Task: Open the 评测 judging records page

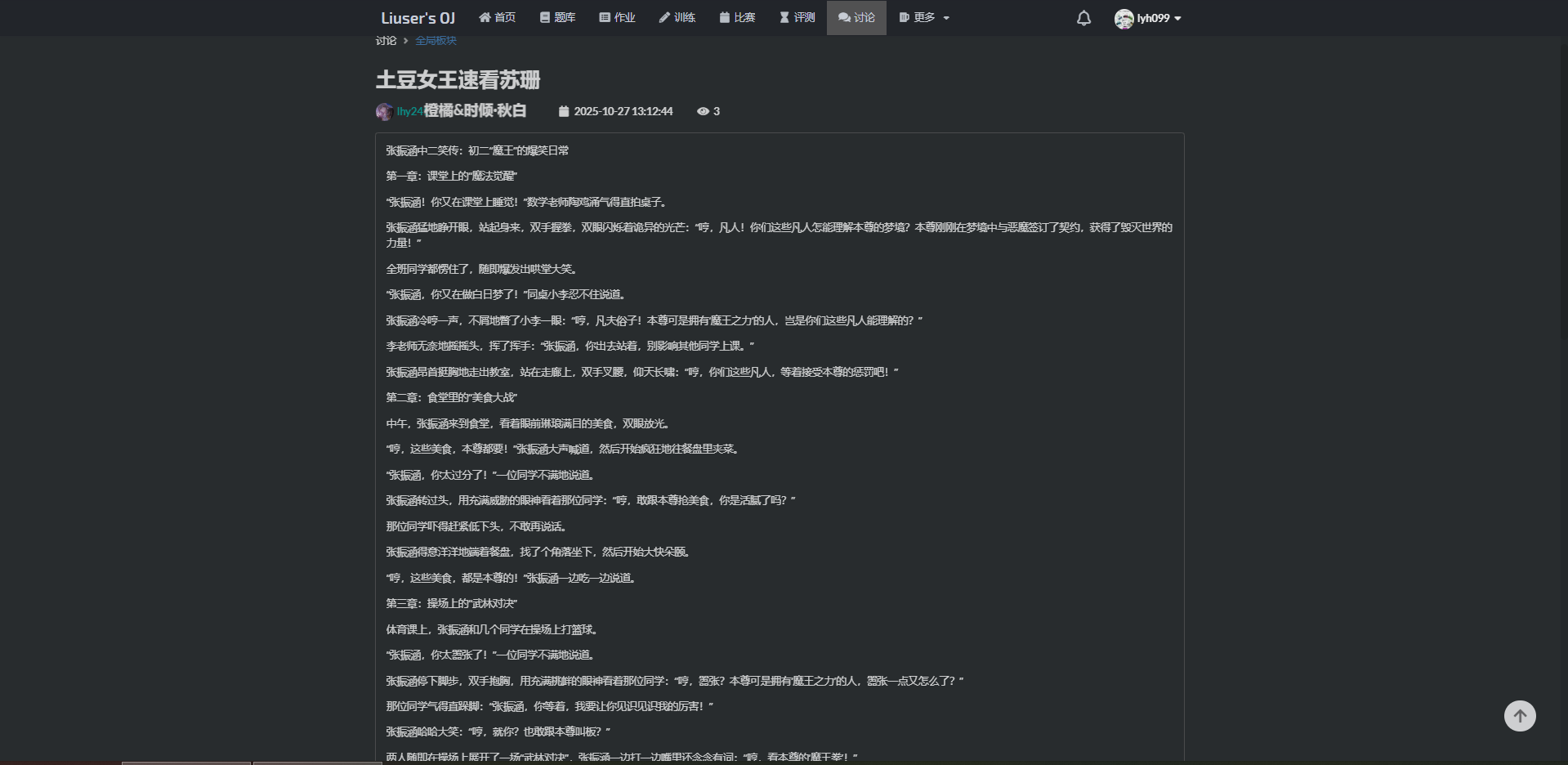Action: [797, 17]
